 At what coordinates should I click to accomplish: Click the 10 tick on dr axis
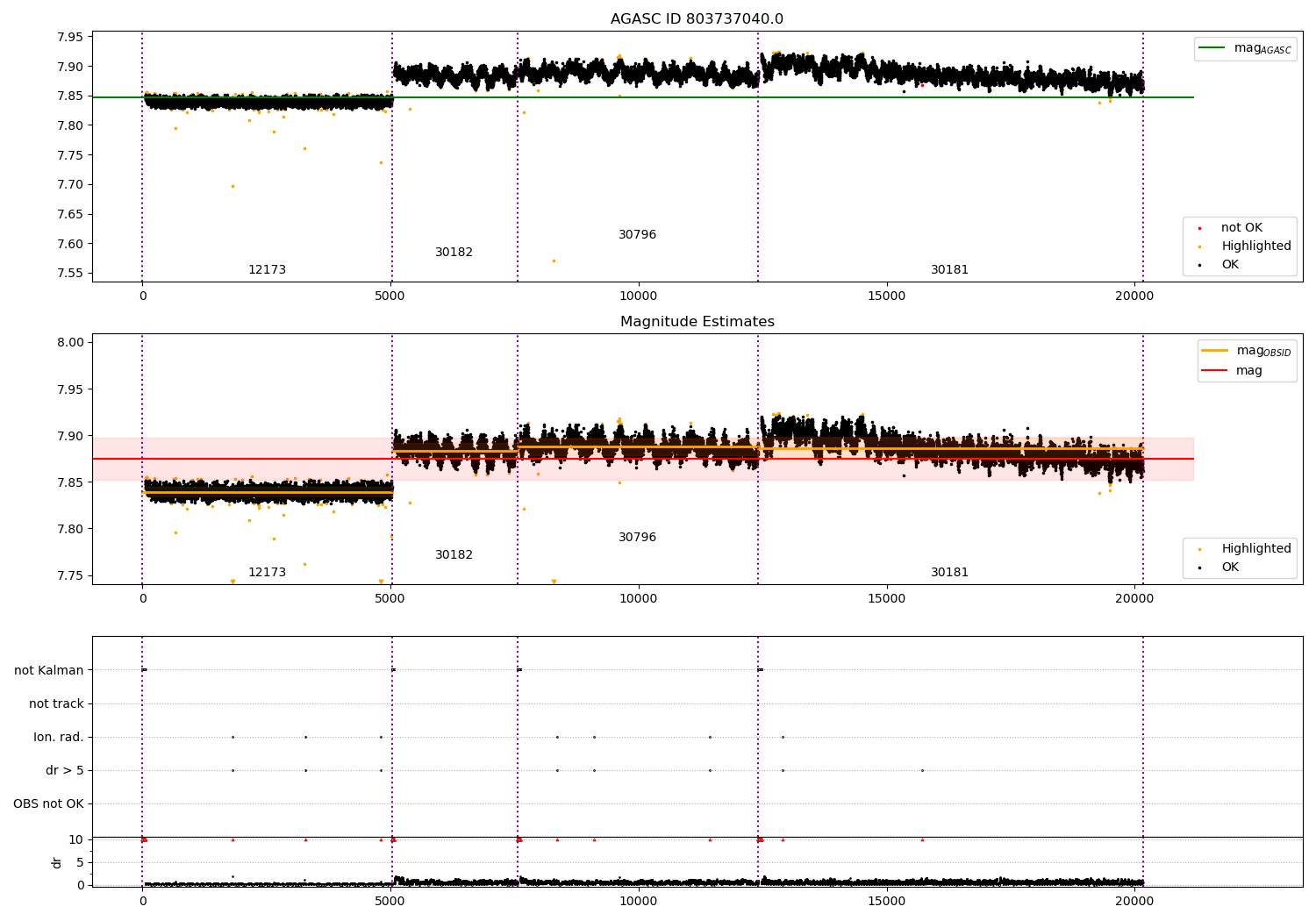coord(76,839)
